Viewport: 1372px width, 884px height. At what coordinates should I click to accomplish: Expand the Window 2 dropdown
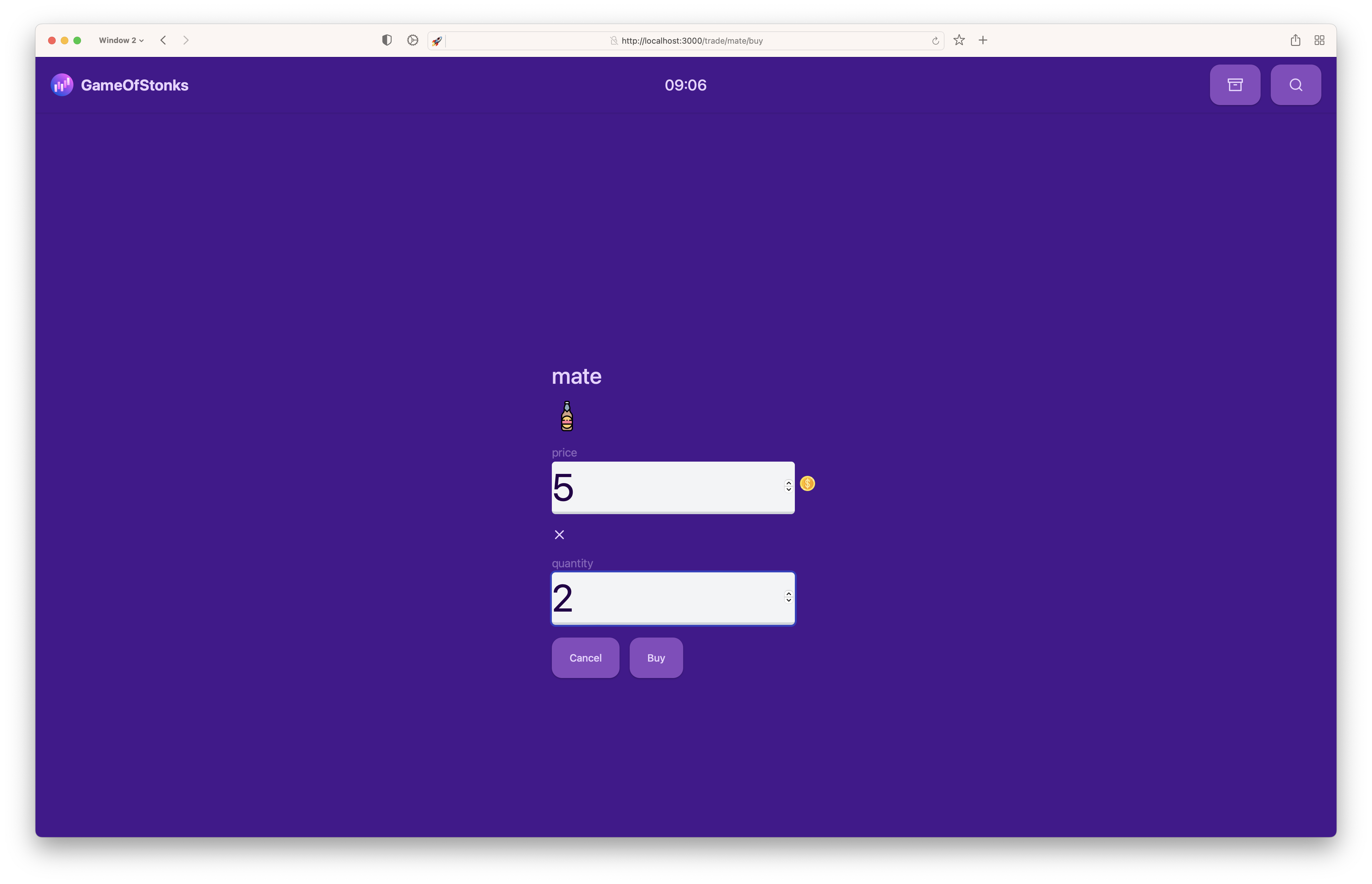tap(121, 40)
